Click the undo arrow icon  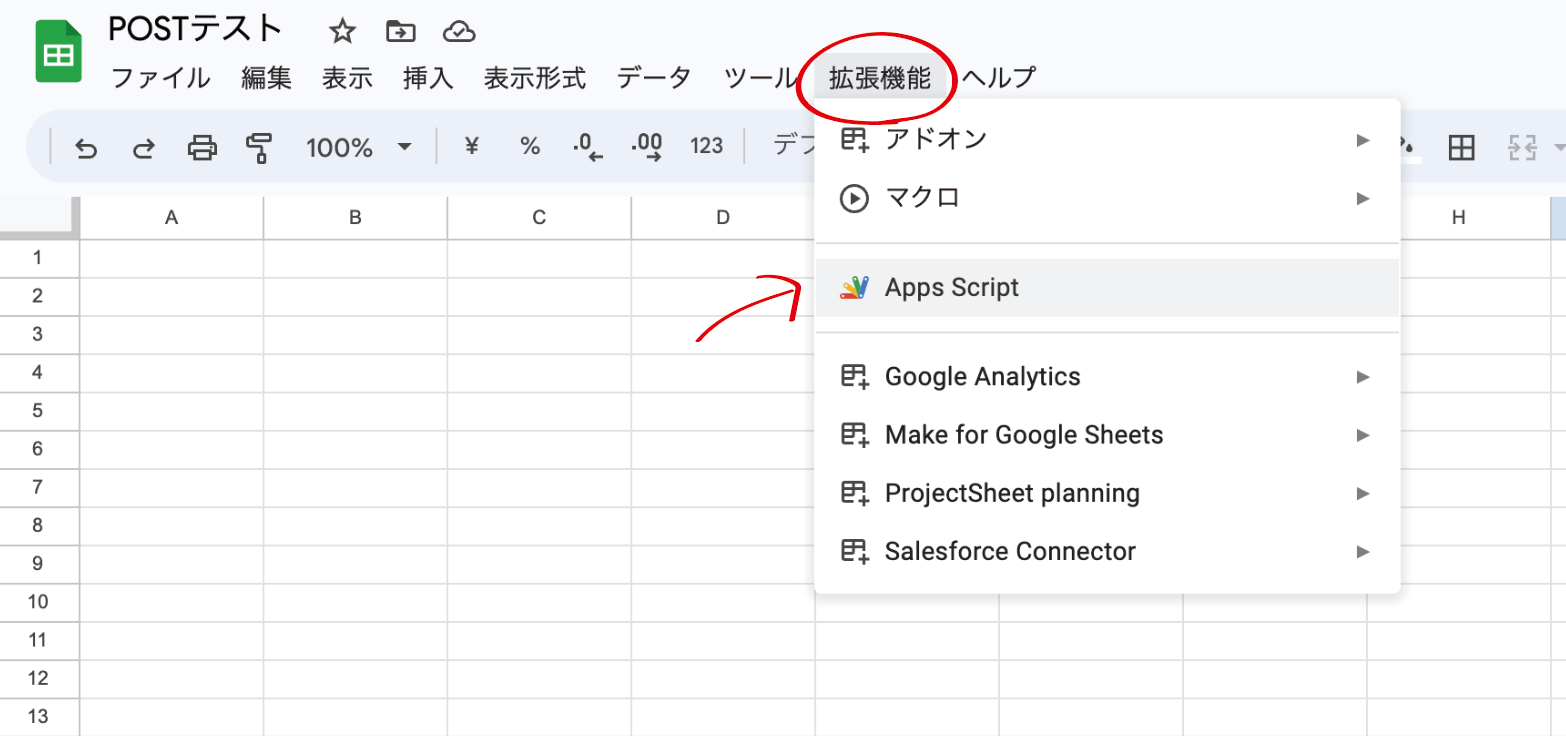point(86,149)
